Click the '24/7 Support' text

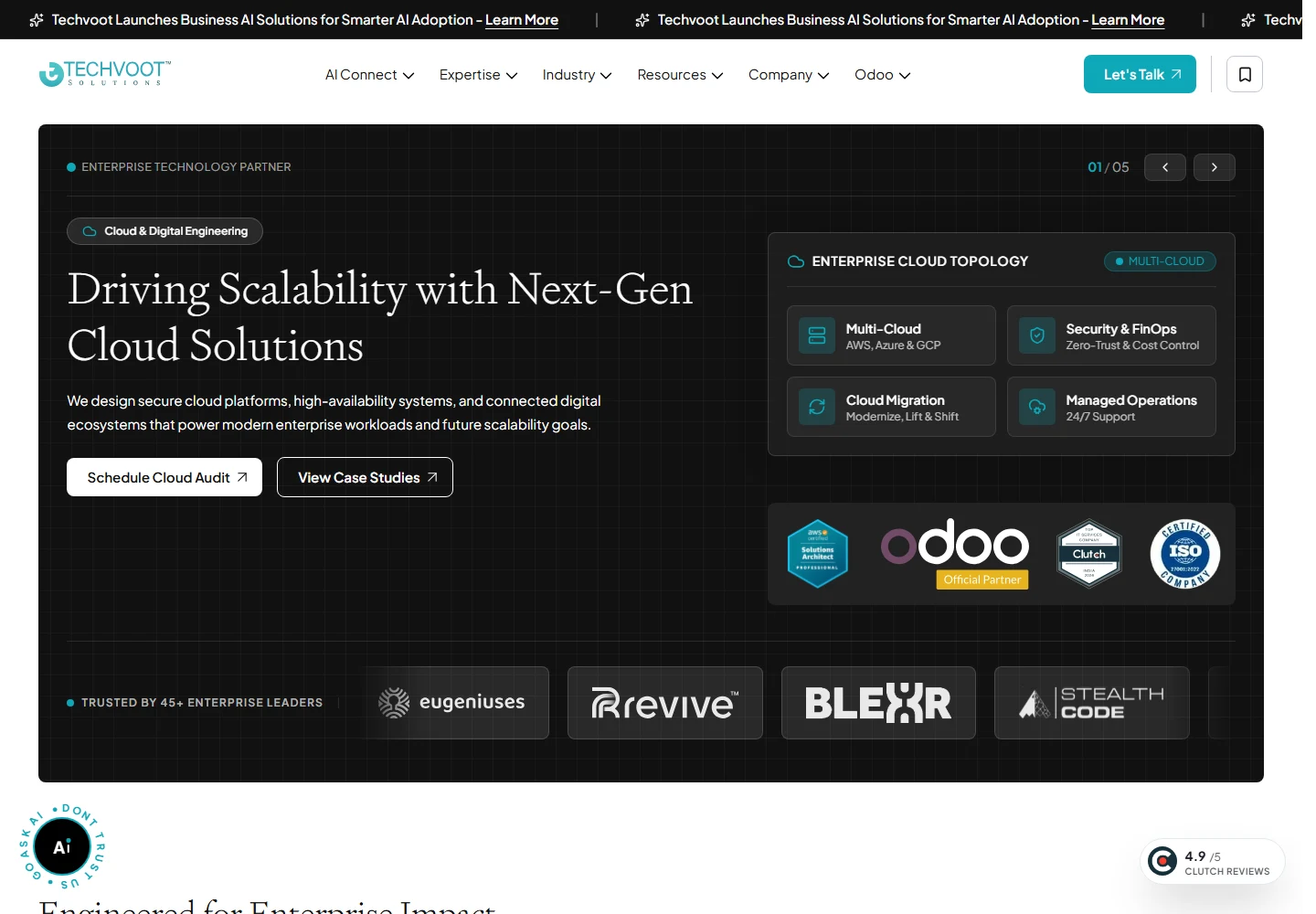coord(1100,417)
